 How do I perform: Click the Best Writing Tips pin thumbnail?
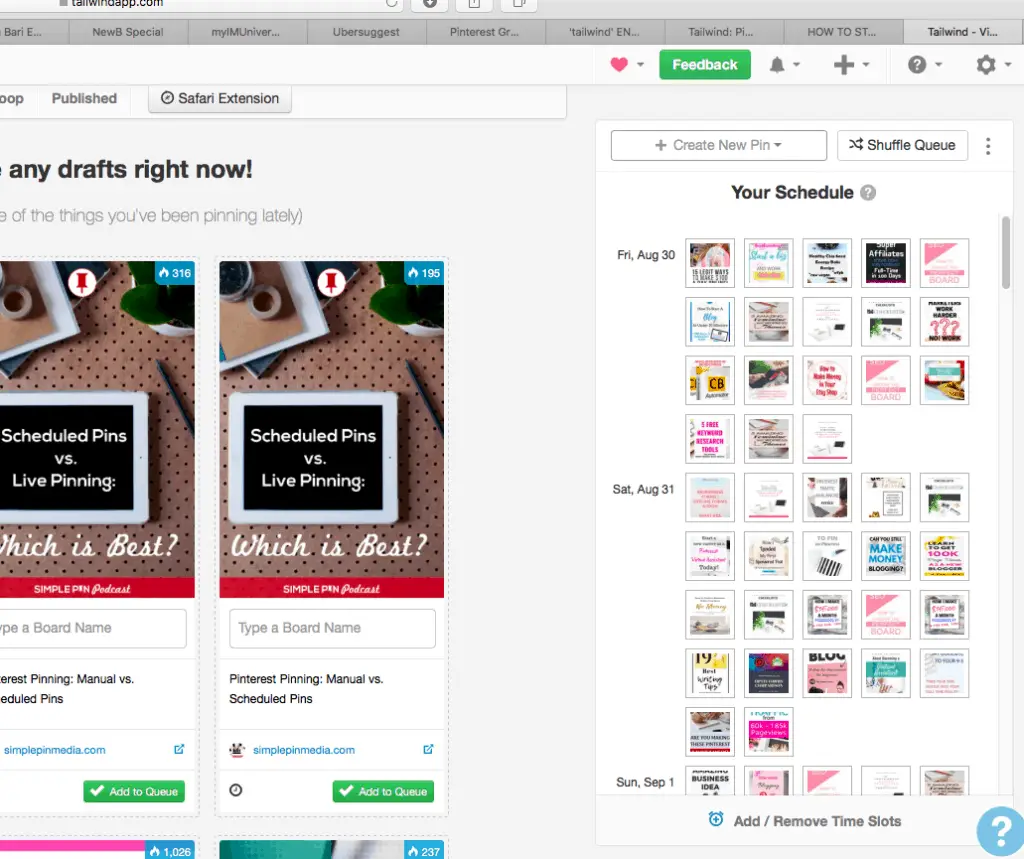tap(710, 673)
